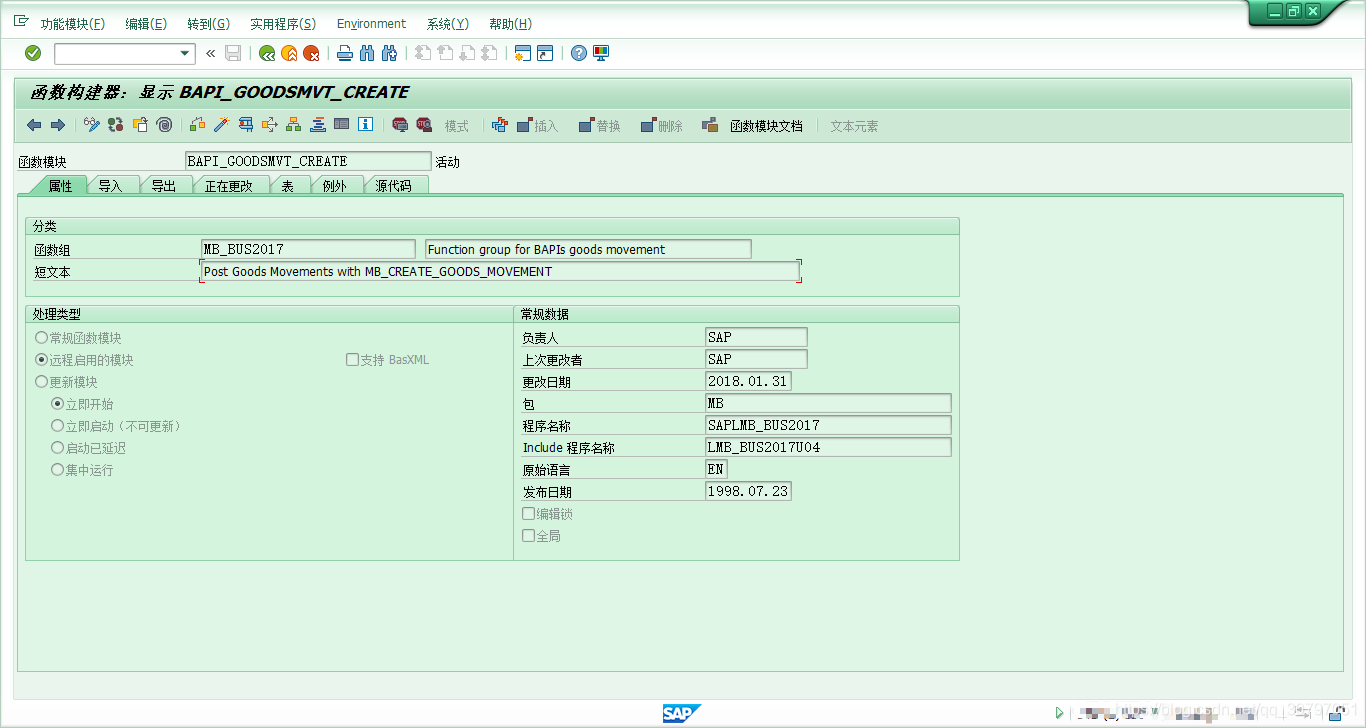Image resolution: width=1366 pixels, height=728 pixels.
Task: Open the 帮助(H) menu
Action: [510, 24]
